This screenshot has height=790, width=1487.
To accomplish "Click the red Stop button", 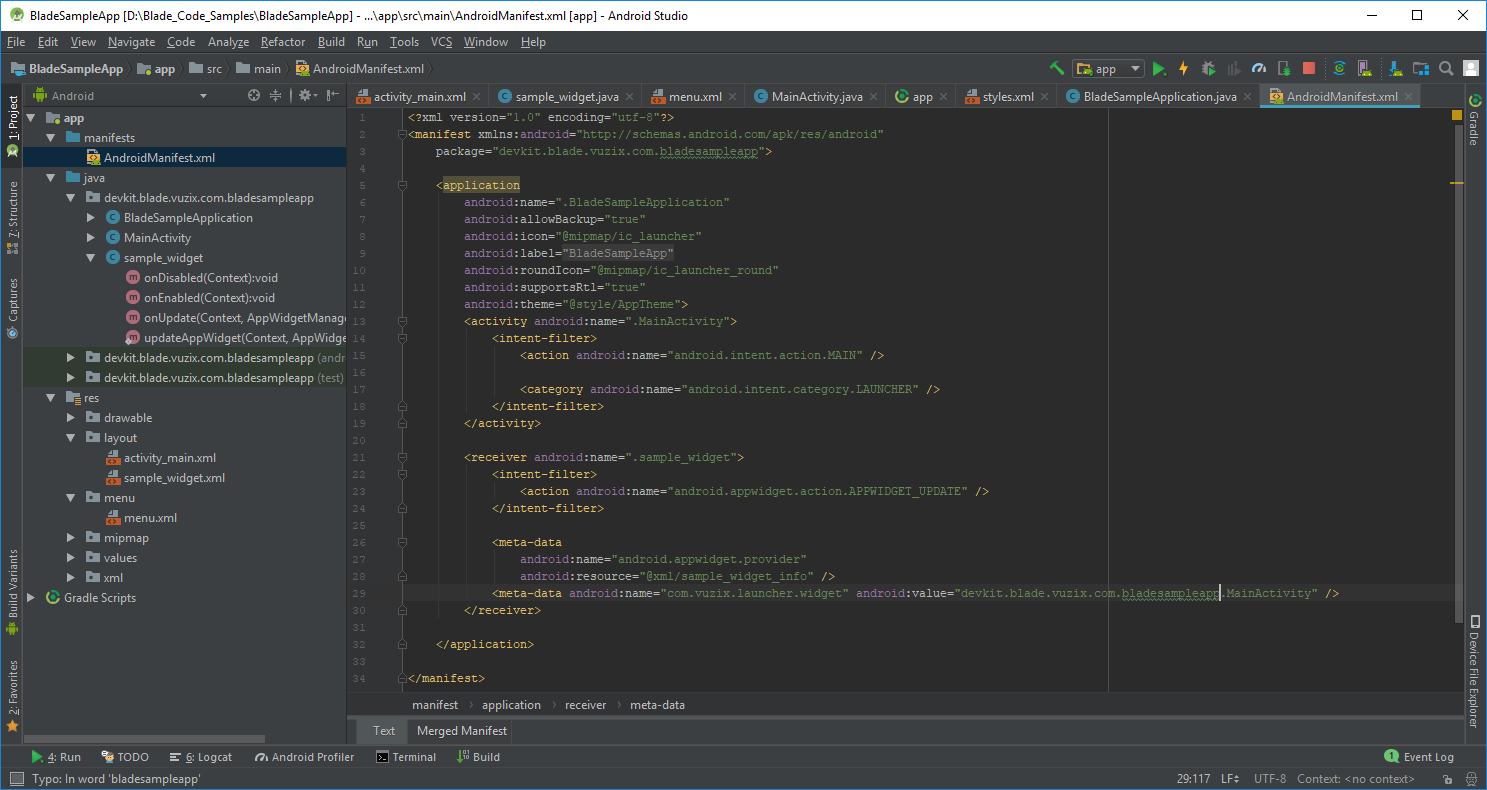I will click(x=1309, y=69).
